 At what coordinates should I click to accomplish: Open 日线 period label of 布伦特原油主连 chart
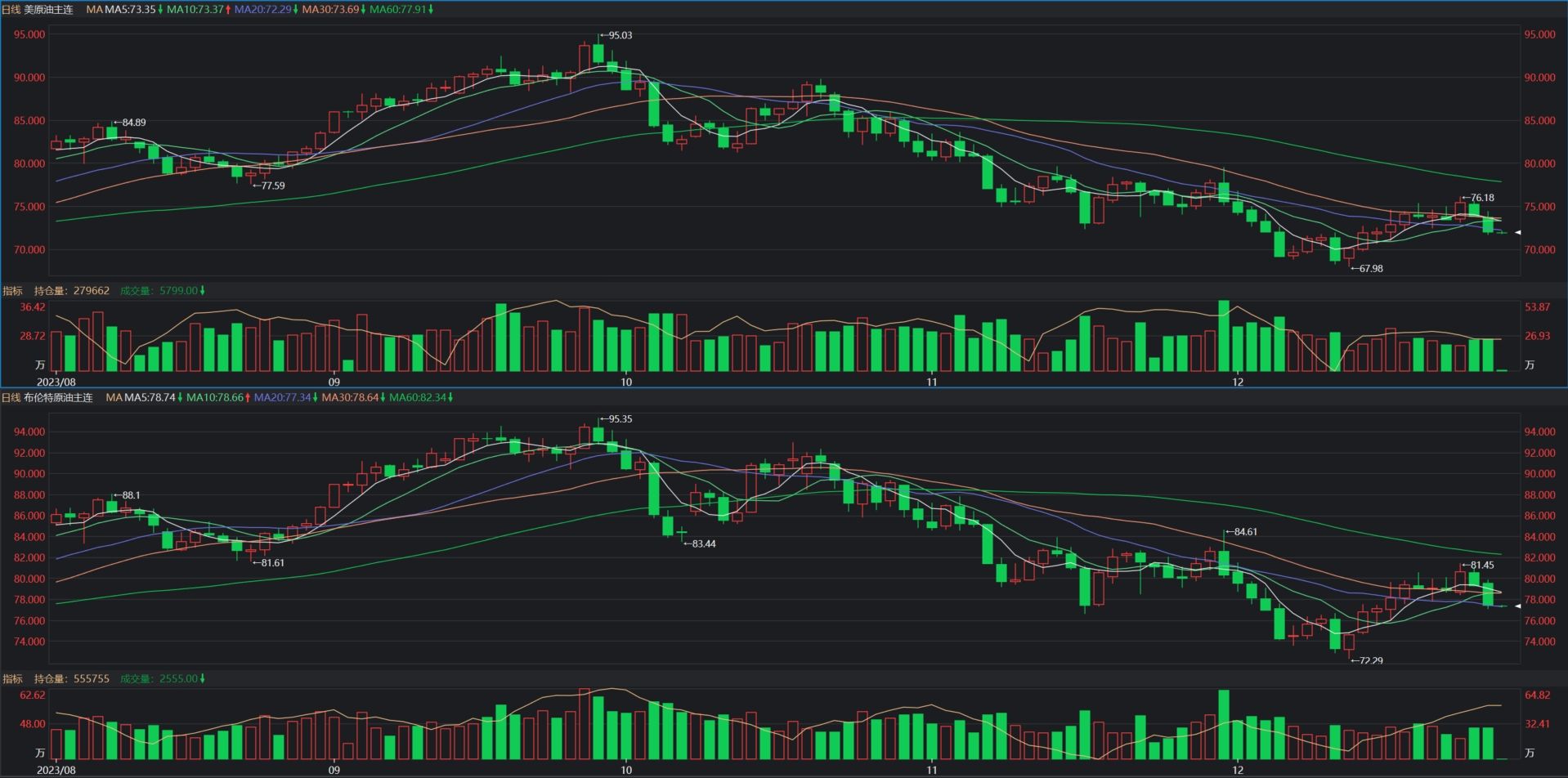pyautogui.click(x=11, y=398)
